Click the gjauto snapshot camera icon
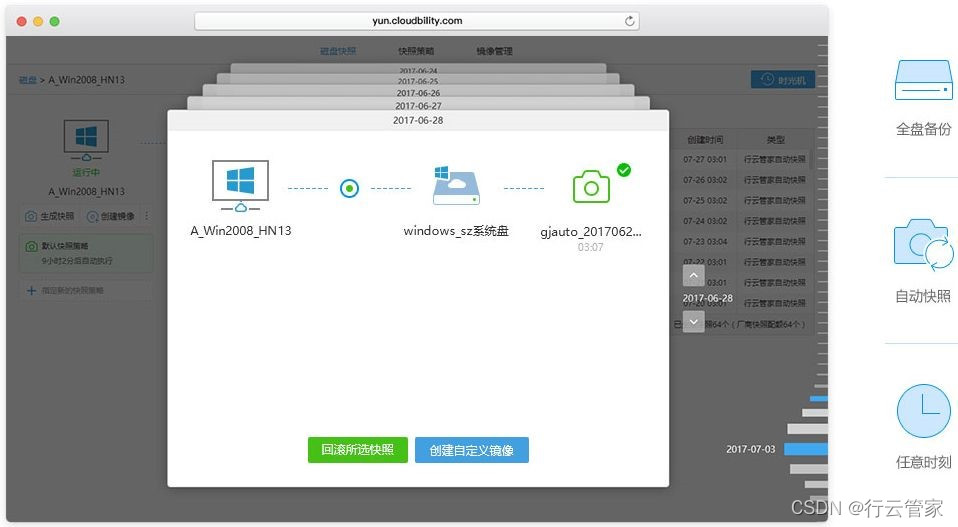958x527 pixels. (591, 186)
